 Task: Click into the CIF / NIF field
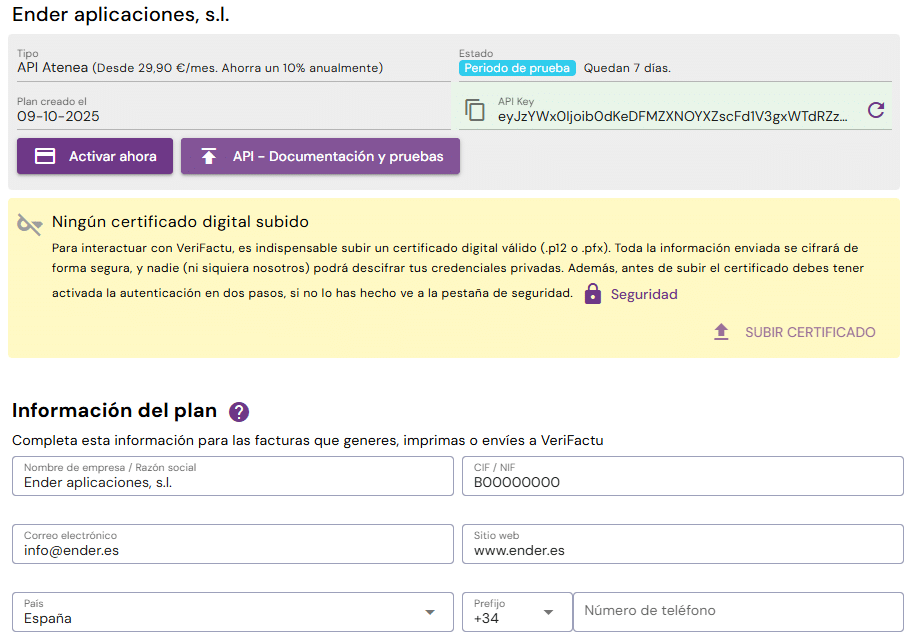click(x=680, y=482)
